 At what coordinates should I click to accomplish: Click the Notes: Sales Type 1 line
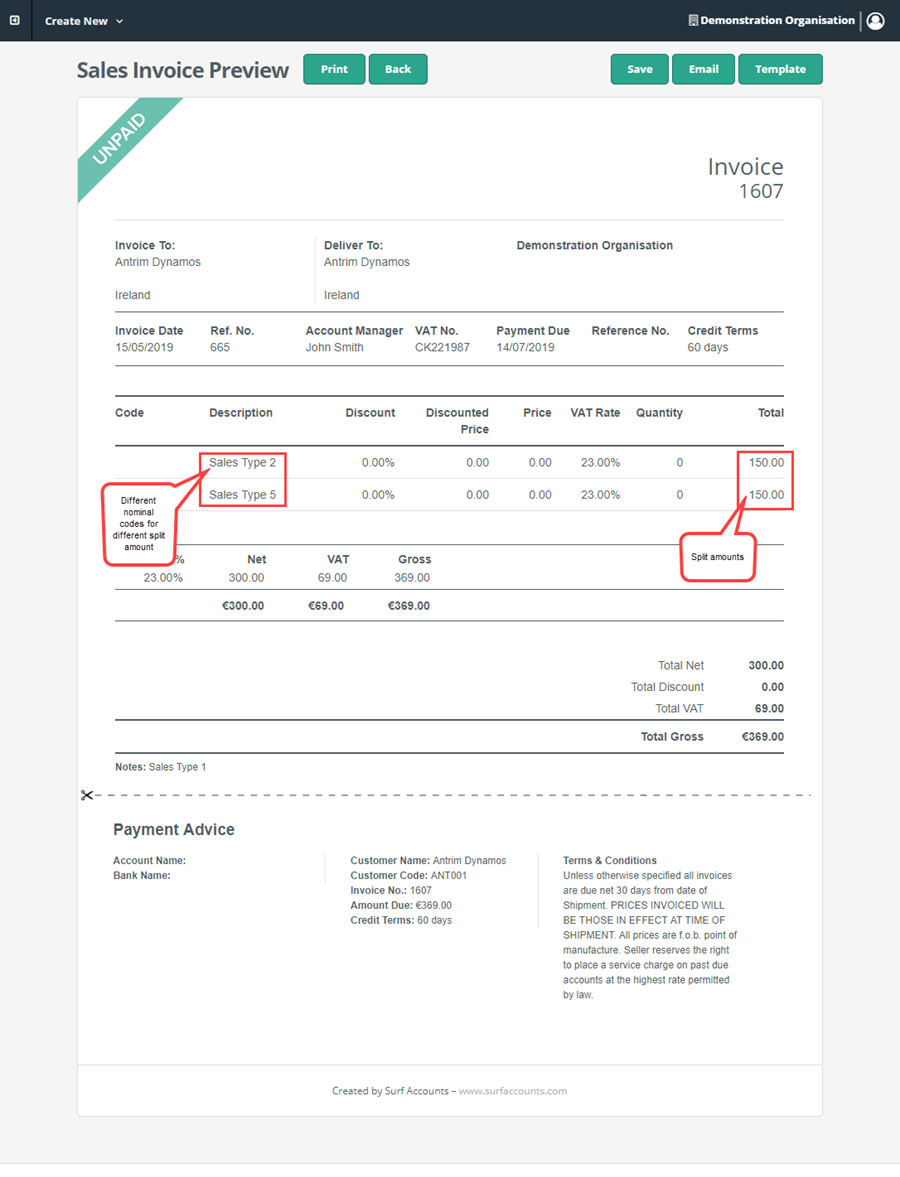160,767
